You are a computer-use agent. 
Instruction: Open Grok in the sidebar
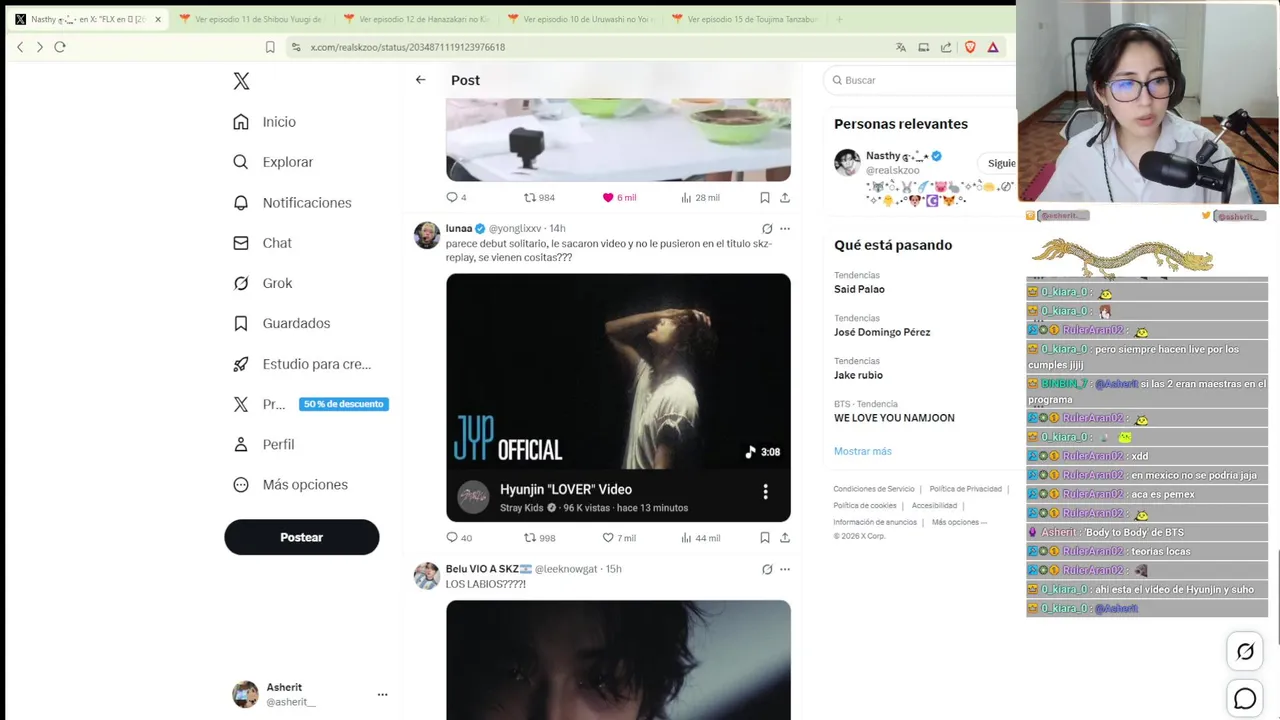(x=263, y=283)
